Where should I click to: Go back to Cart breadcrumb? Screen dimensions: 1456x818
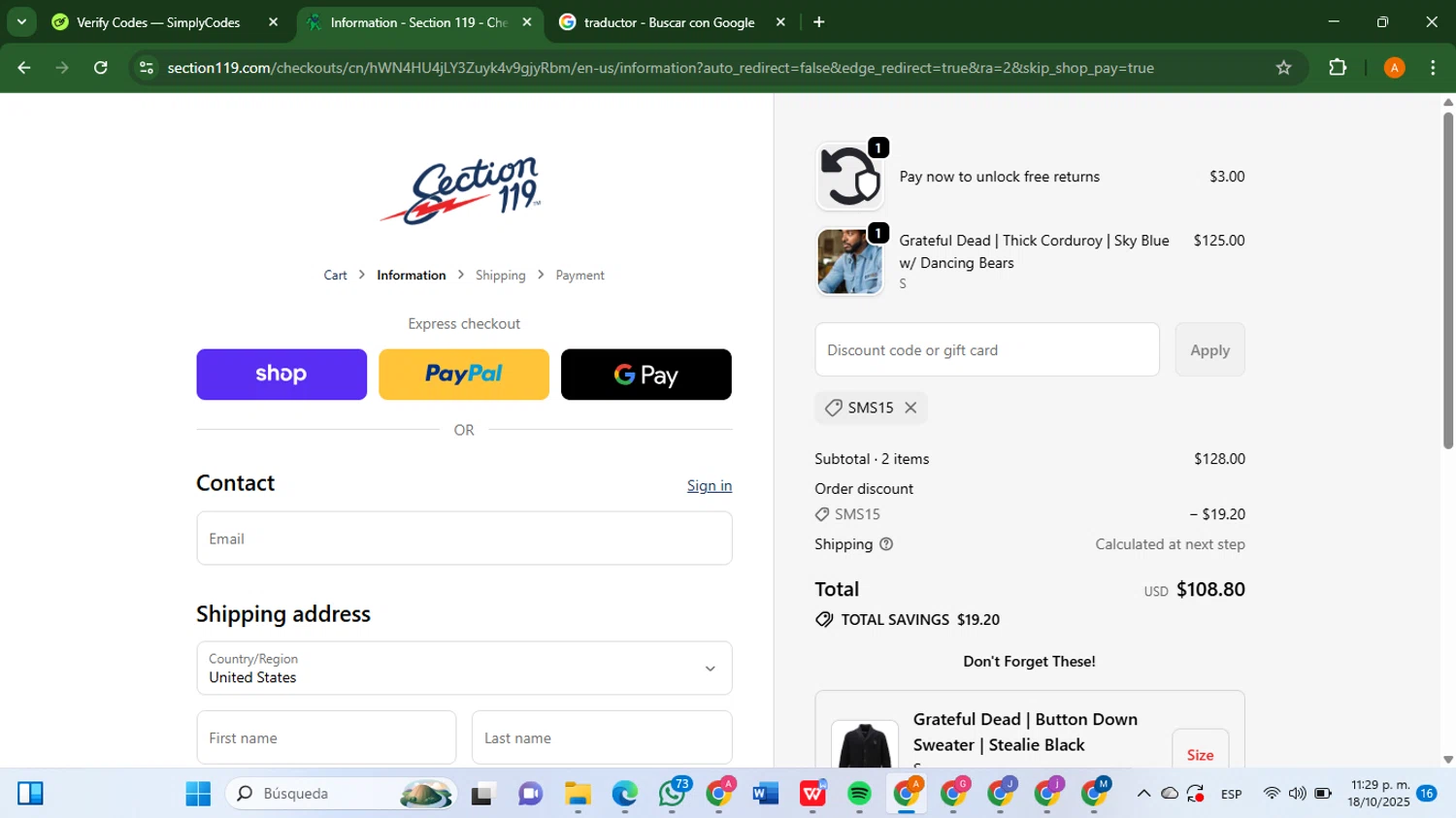(335, 276)
